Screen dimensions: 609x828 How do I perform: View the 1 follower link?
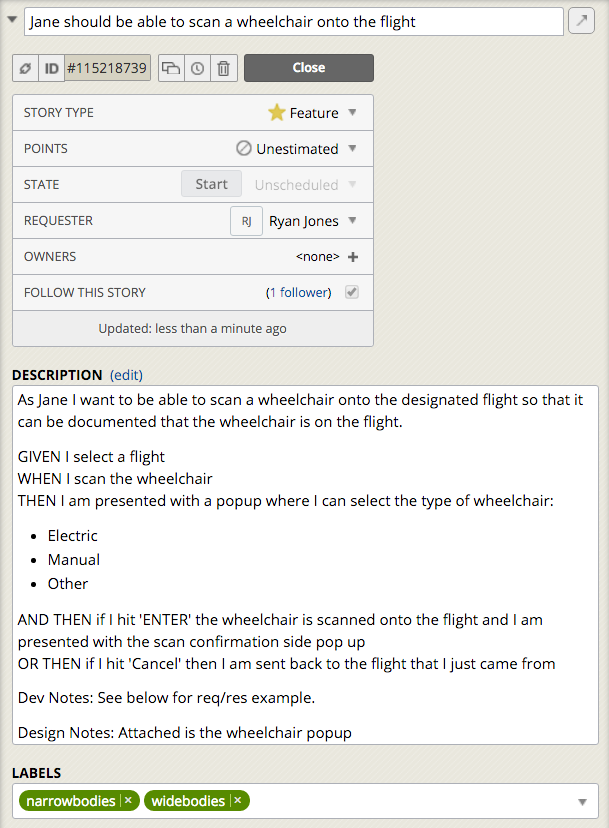(x=298, y=293)
